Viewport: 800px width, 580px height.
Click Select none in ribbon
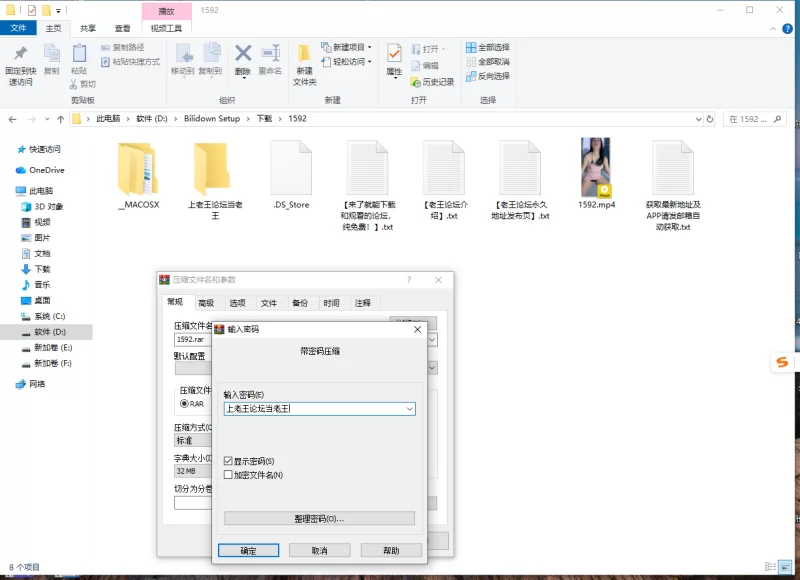point(488,62)
